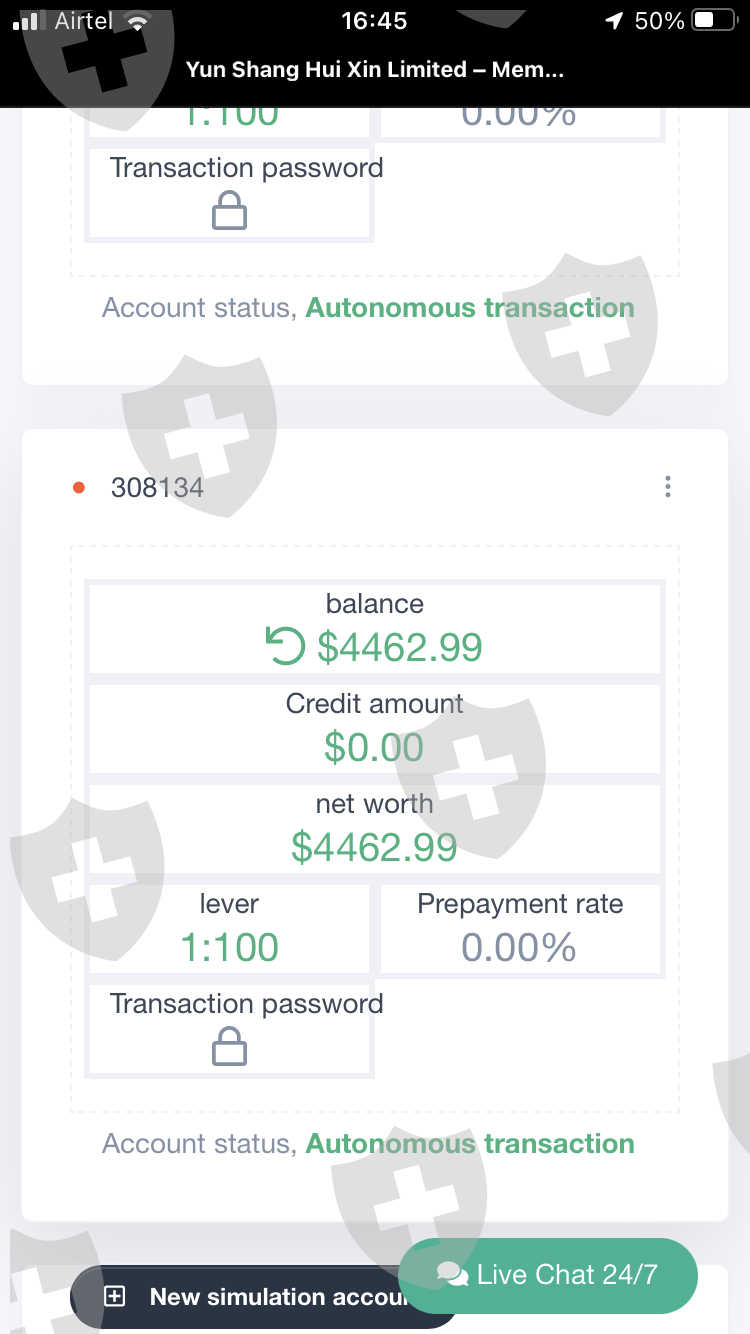Click the Credit amount $0.00 field
This screenshot has width=750, height=1334.
pyautogui.click(x=374, y=747)
